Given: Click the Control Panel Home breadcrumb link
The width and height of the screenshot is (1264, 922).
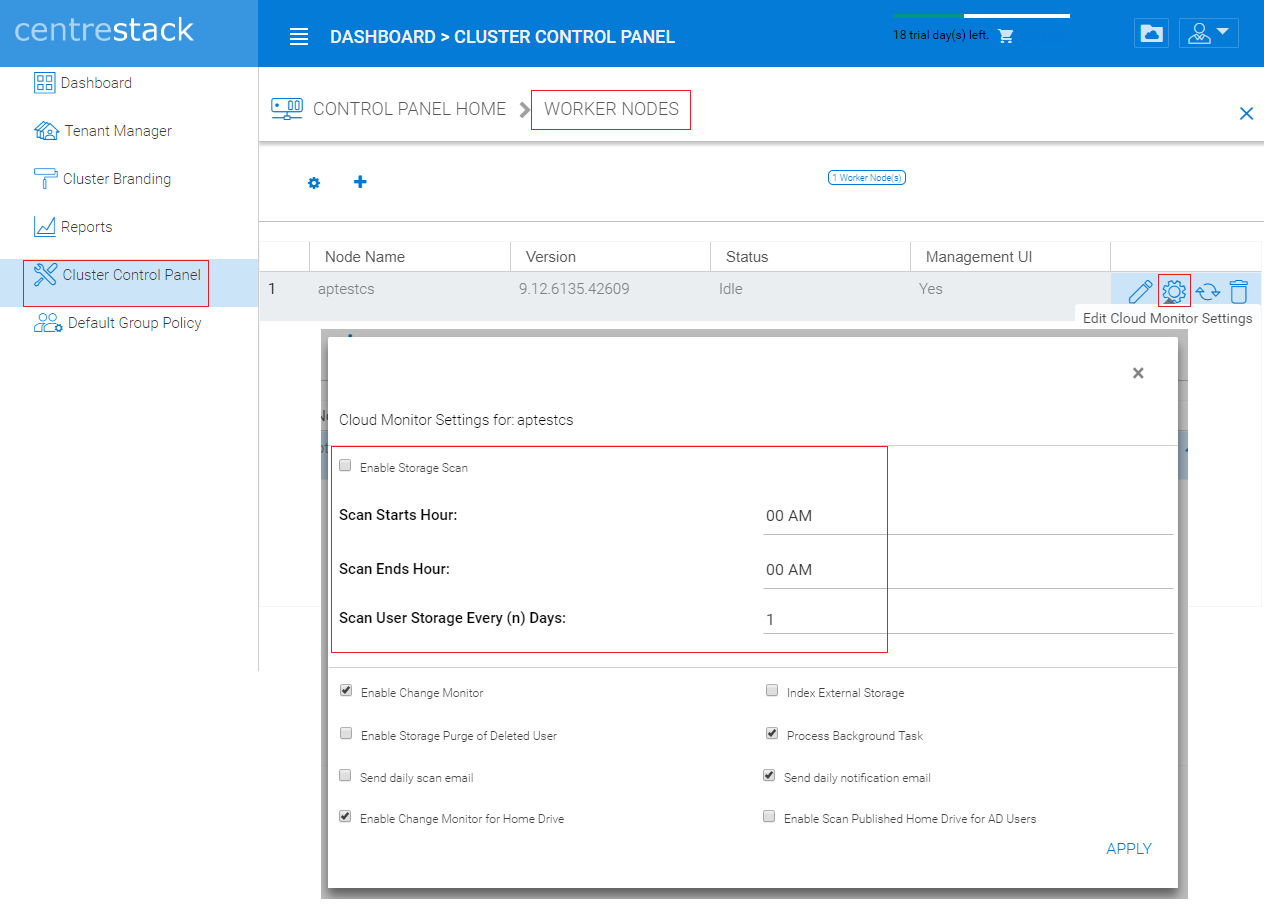Looking at the screenshot, I should [410, 109].
